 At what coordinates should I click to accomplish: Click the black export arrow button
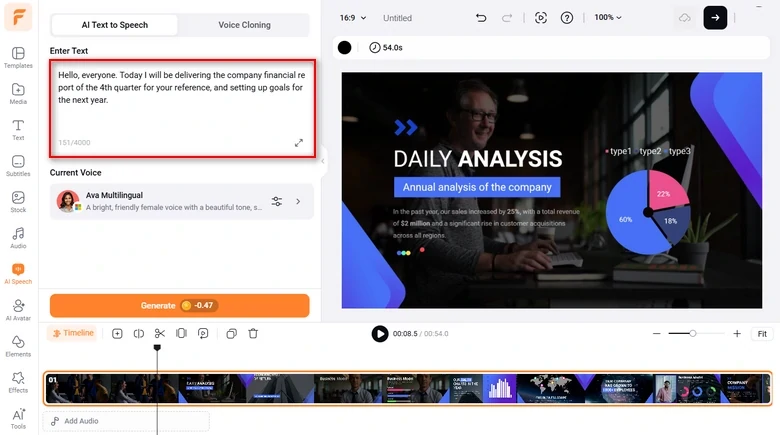click(715, 18)
